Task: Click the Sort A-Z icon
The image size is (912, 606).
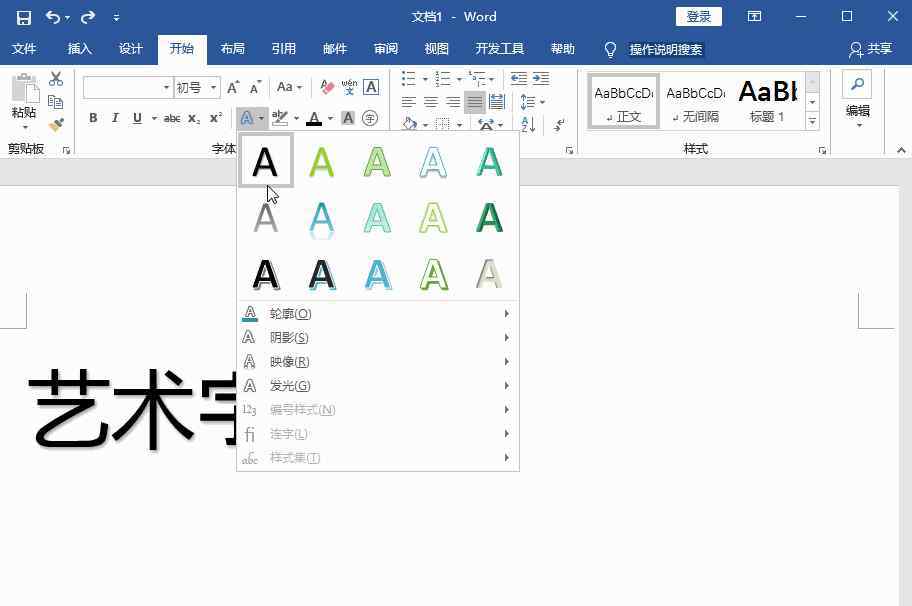Action: click(x=529, y=125)
